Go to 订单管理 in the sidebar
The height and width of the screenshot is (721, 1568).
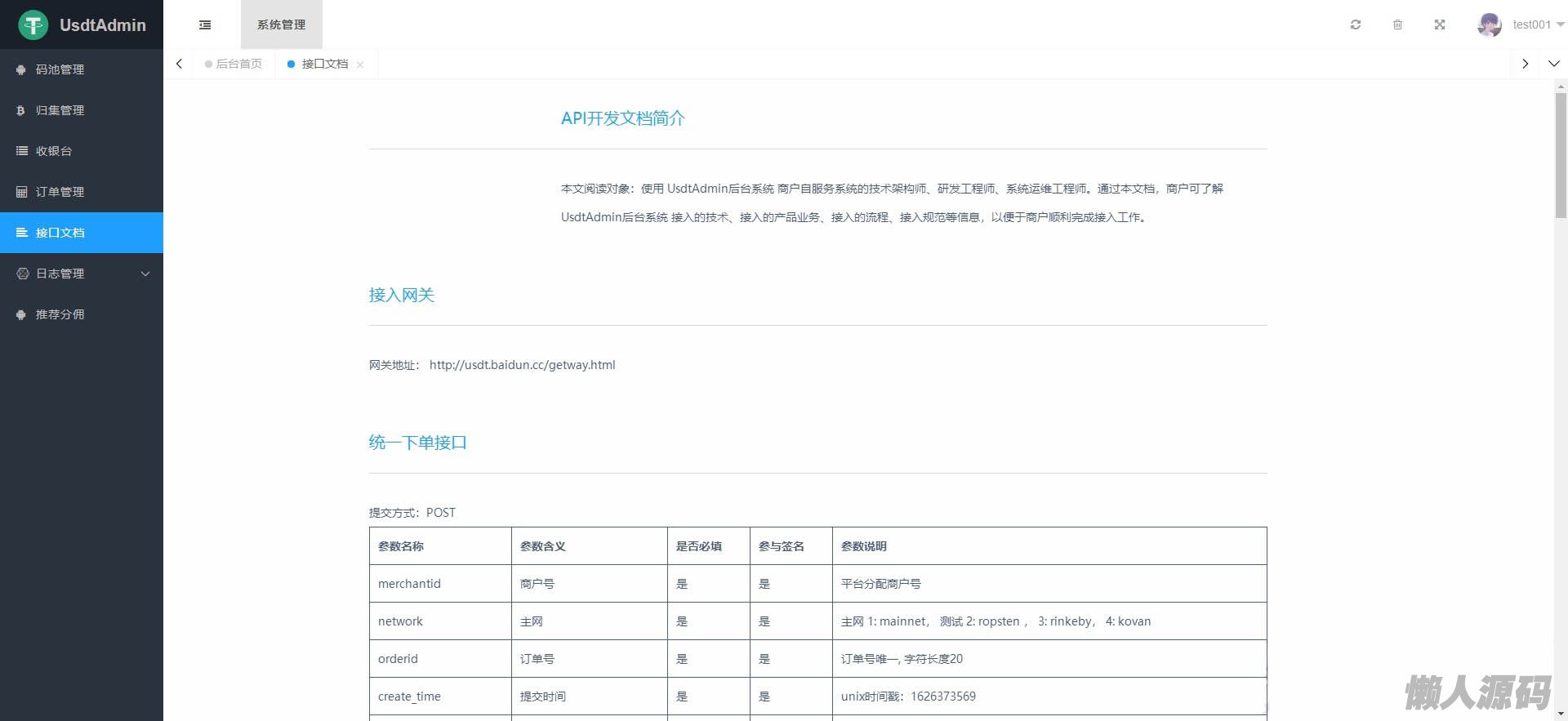pos(60,192)
